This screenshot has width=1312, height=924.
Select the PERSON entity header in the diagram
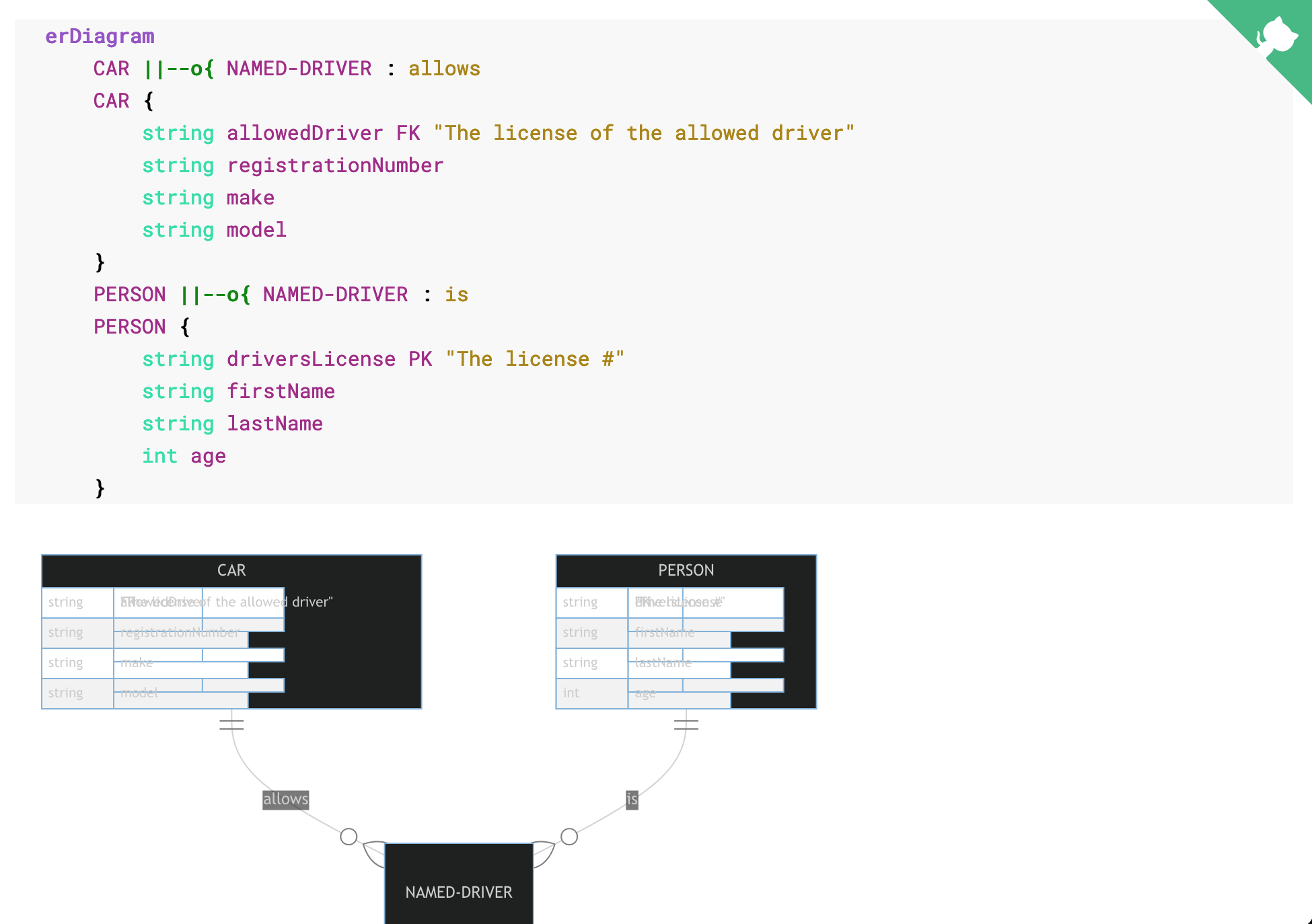686,570
